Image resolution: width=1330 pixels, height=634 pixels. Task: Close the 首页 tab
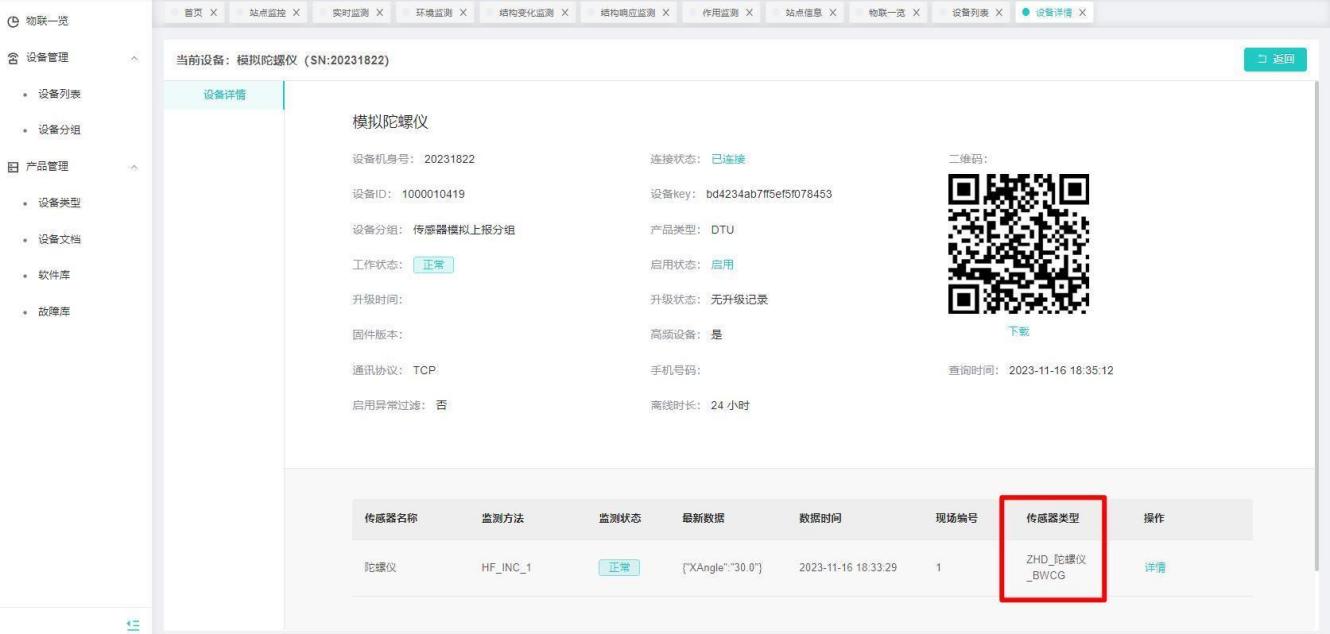click(x=212, y=11)
